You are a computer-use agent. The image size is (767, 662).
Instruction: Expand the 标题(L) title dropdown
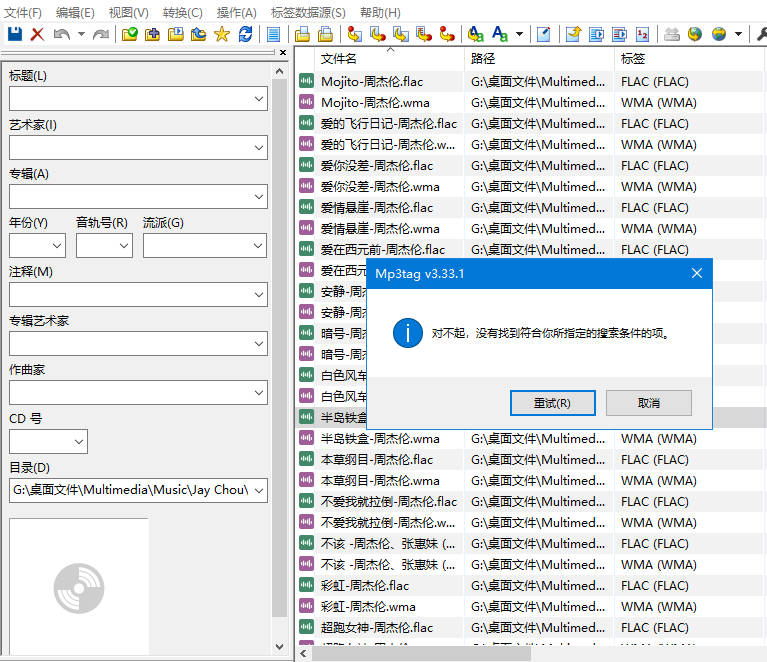pos(259,99)
